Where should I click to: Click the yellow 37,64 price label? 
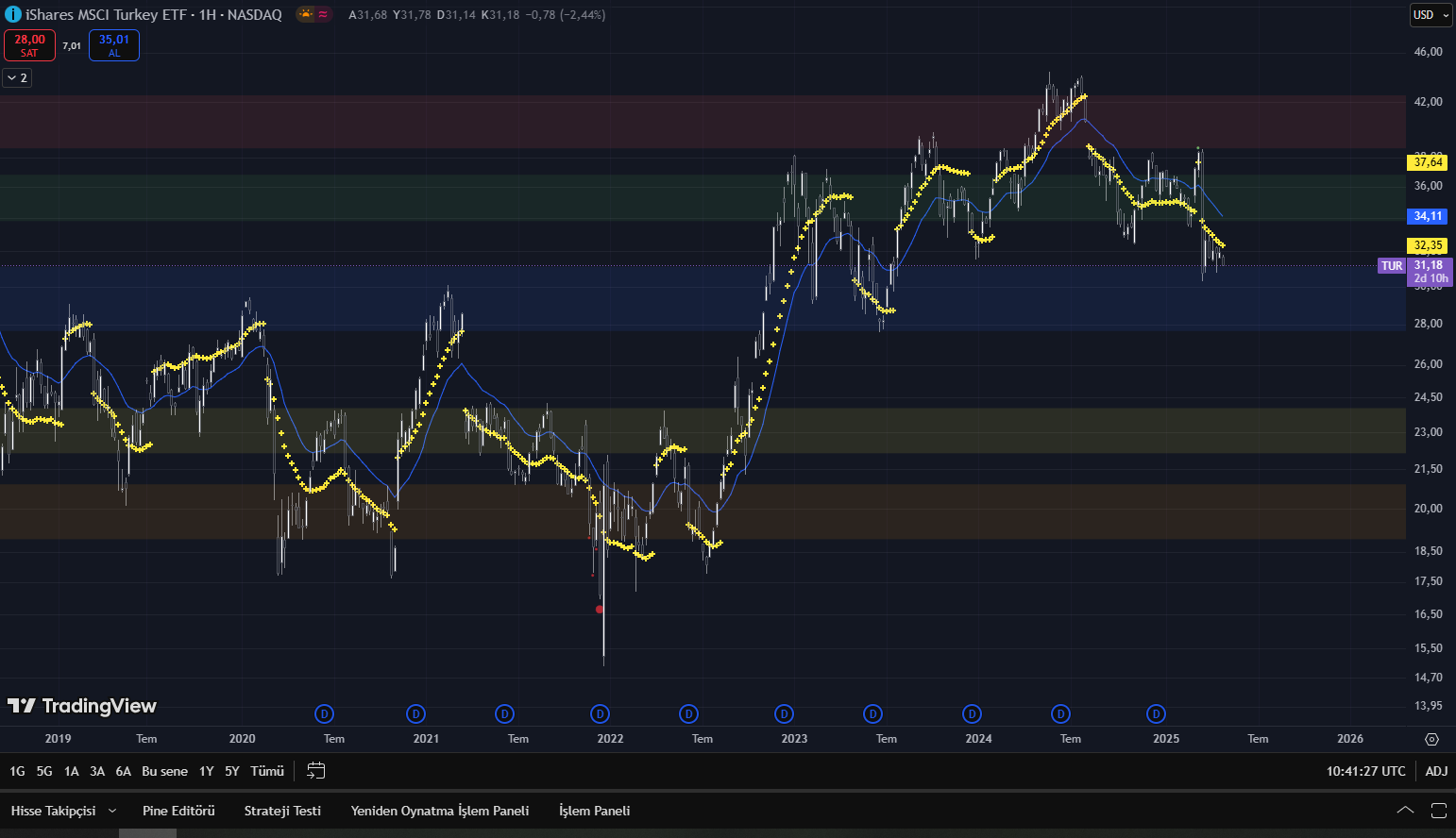coord(1428,162)
